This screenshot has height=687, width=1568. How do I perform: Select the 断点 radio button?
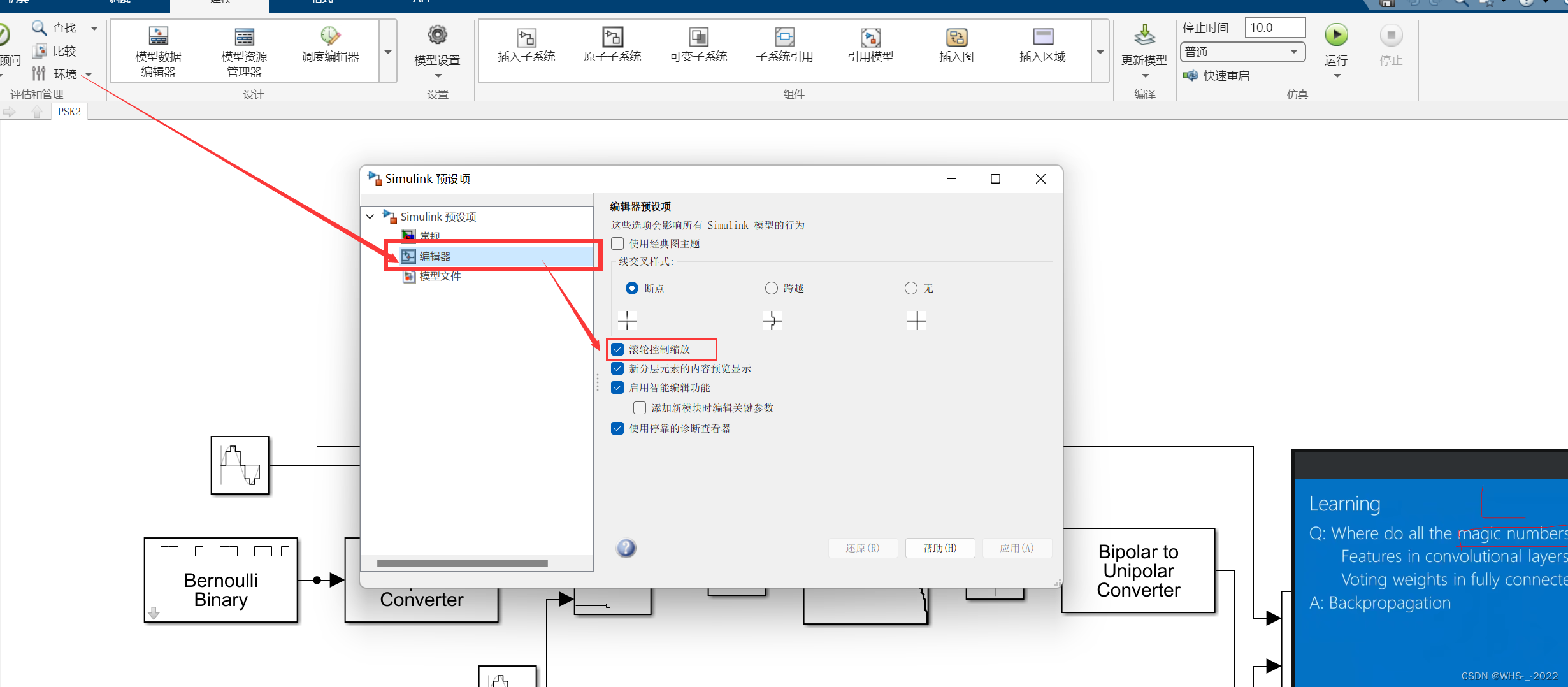pyautogui.click(x=631, y=288)
